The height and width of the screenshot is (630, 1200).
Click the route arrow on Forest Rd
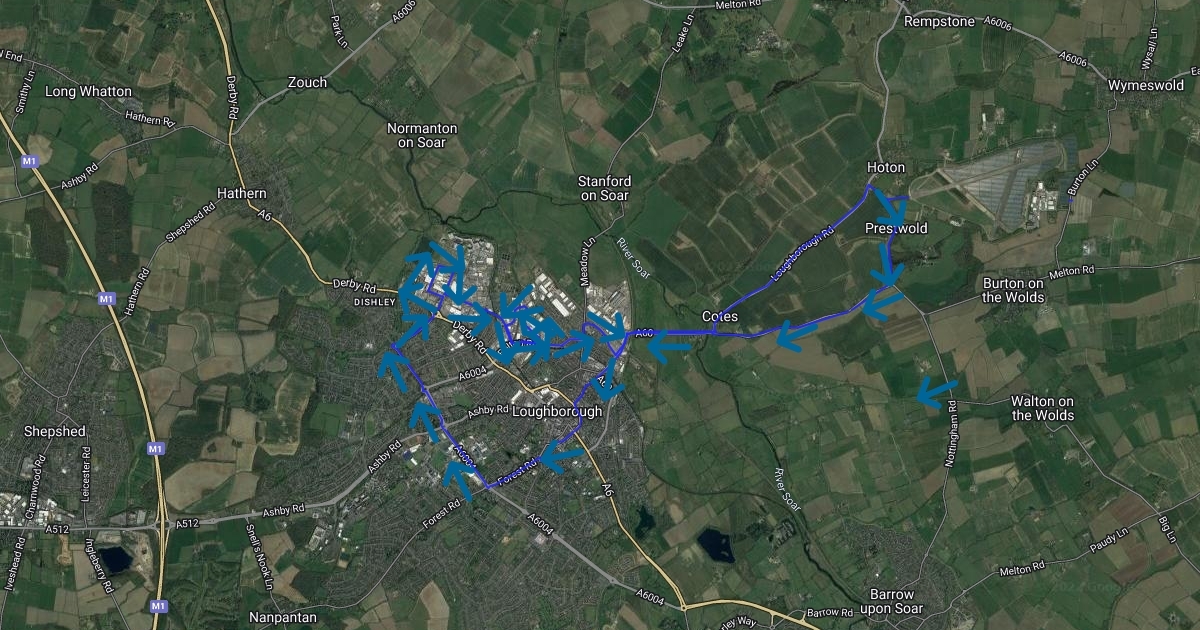click(x=563, y=454)
